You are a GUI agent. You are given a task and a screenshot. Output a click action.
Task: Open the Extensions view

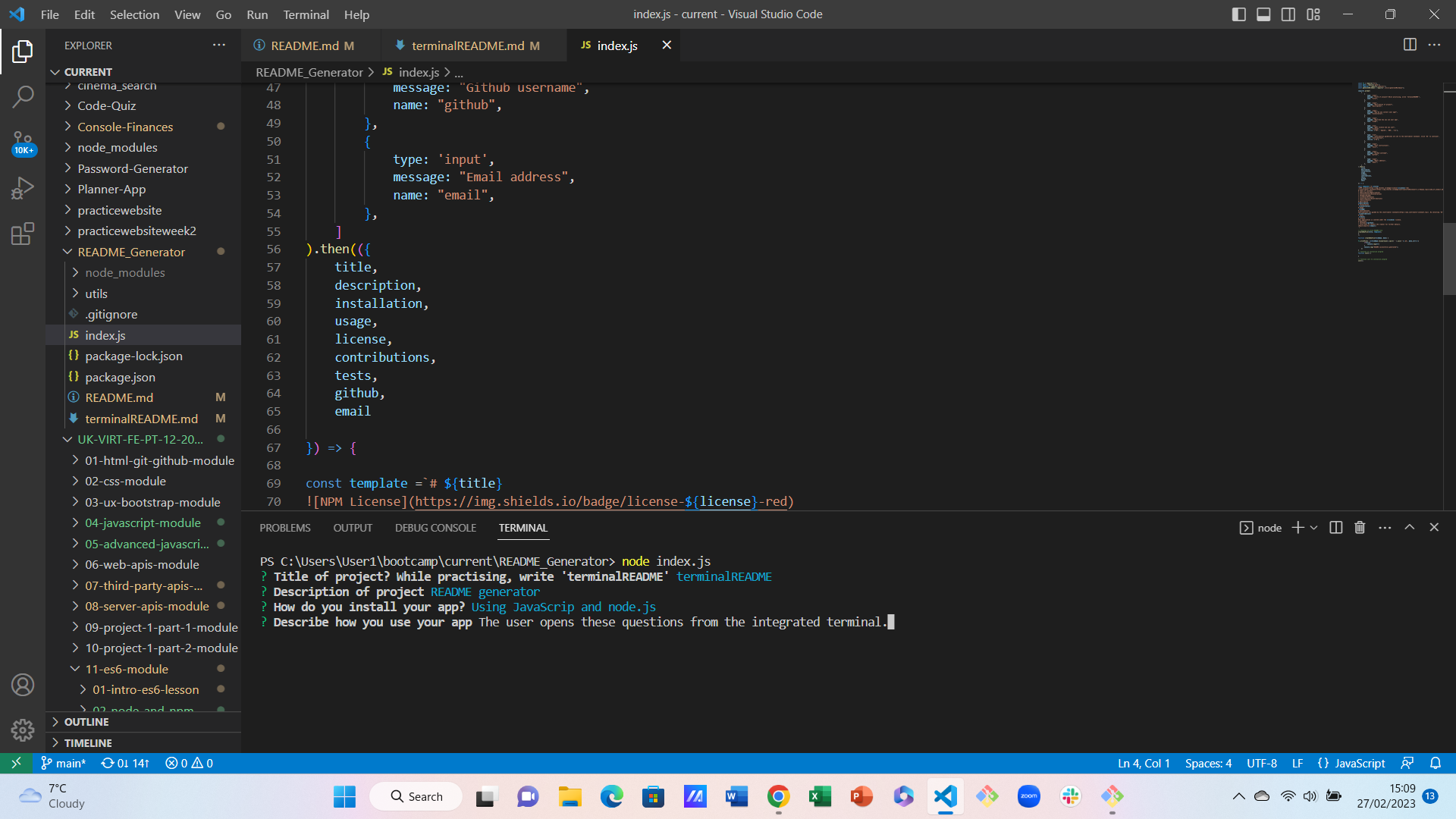(23, 233)
